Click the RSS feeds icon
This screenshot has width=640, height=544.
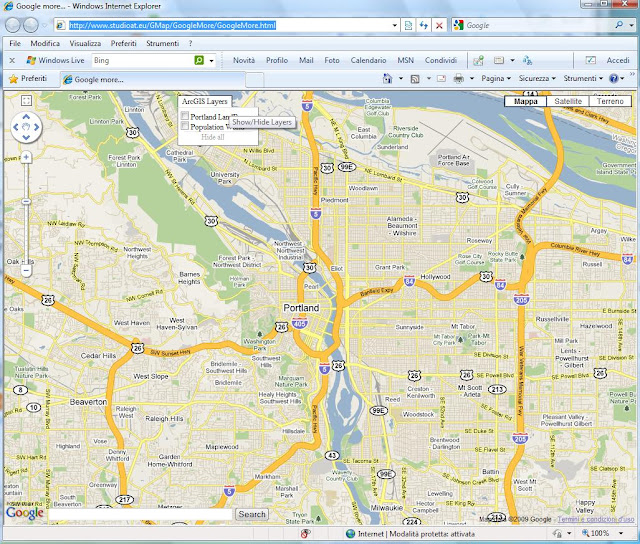coord(415,79)
